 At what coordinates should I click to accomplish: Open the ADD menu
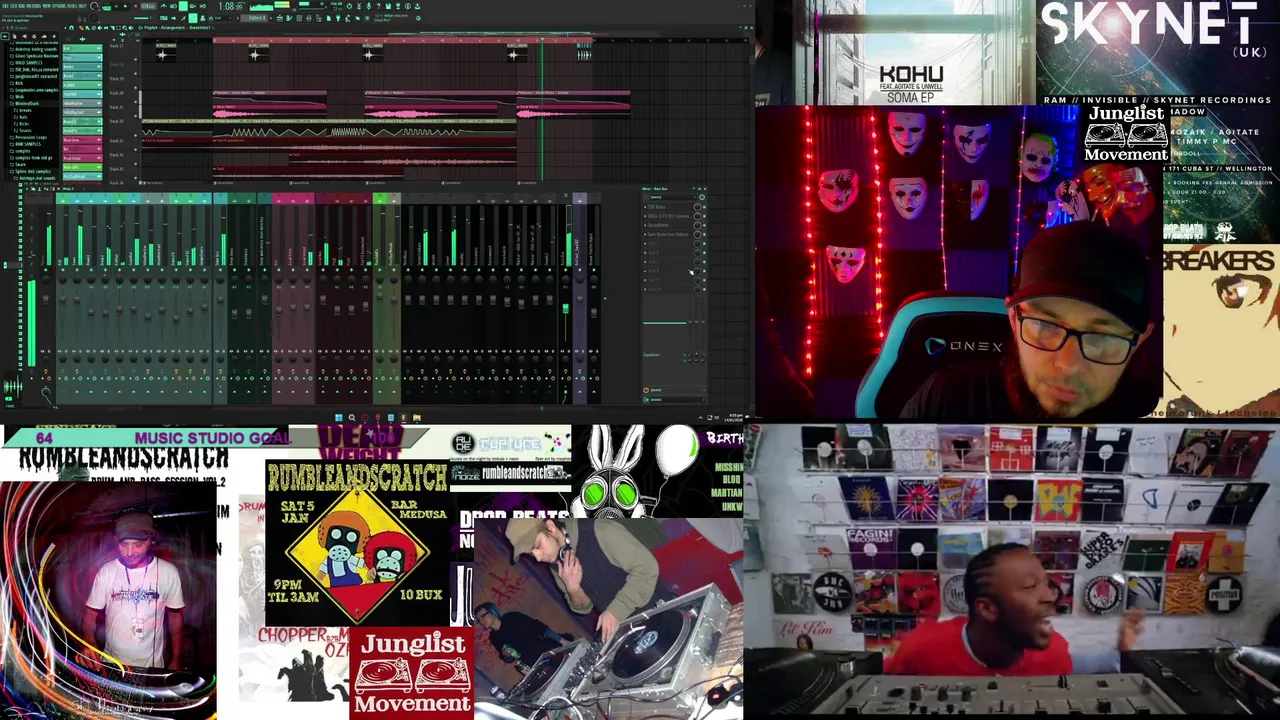pyautogui.click(x=23, y=6)
